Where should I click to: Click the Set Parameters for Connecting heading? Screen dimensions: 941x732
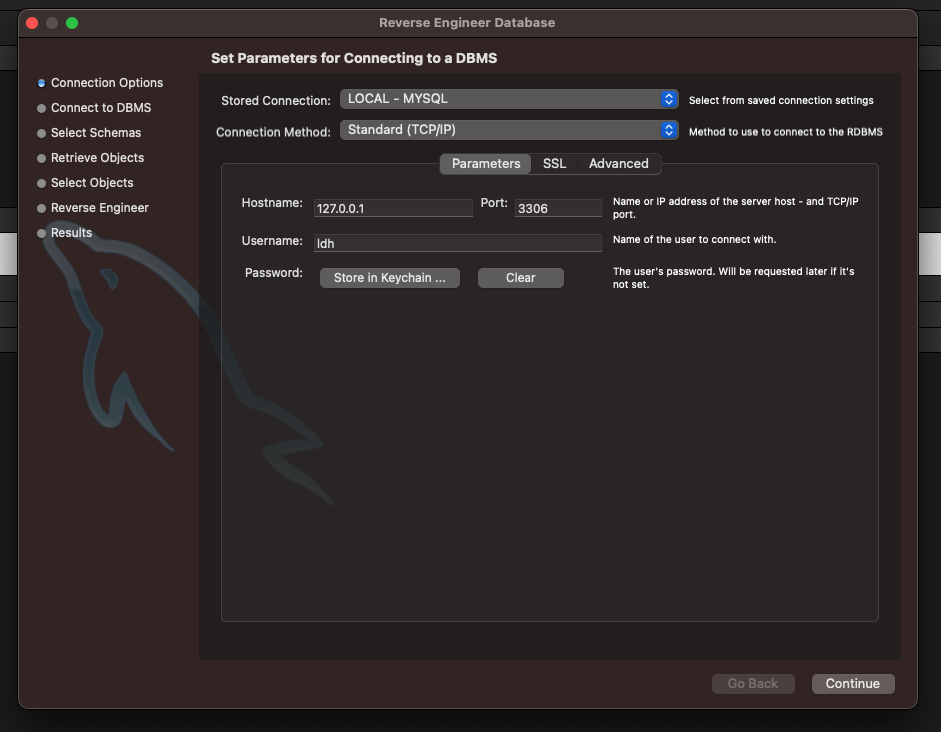point(354,58)
